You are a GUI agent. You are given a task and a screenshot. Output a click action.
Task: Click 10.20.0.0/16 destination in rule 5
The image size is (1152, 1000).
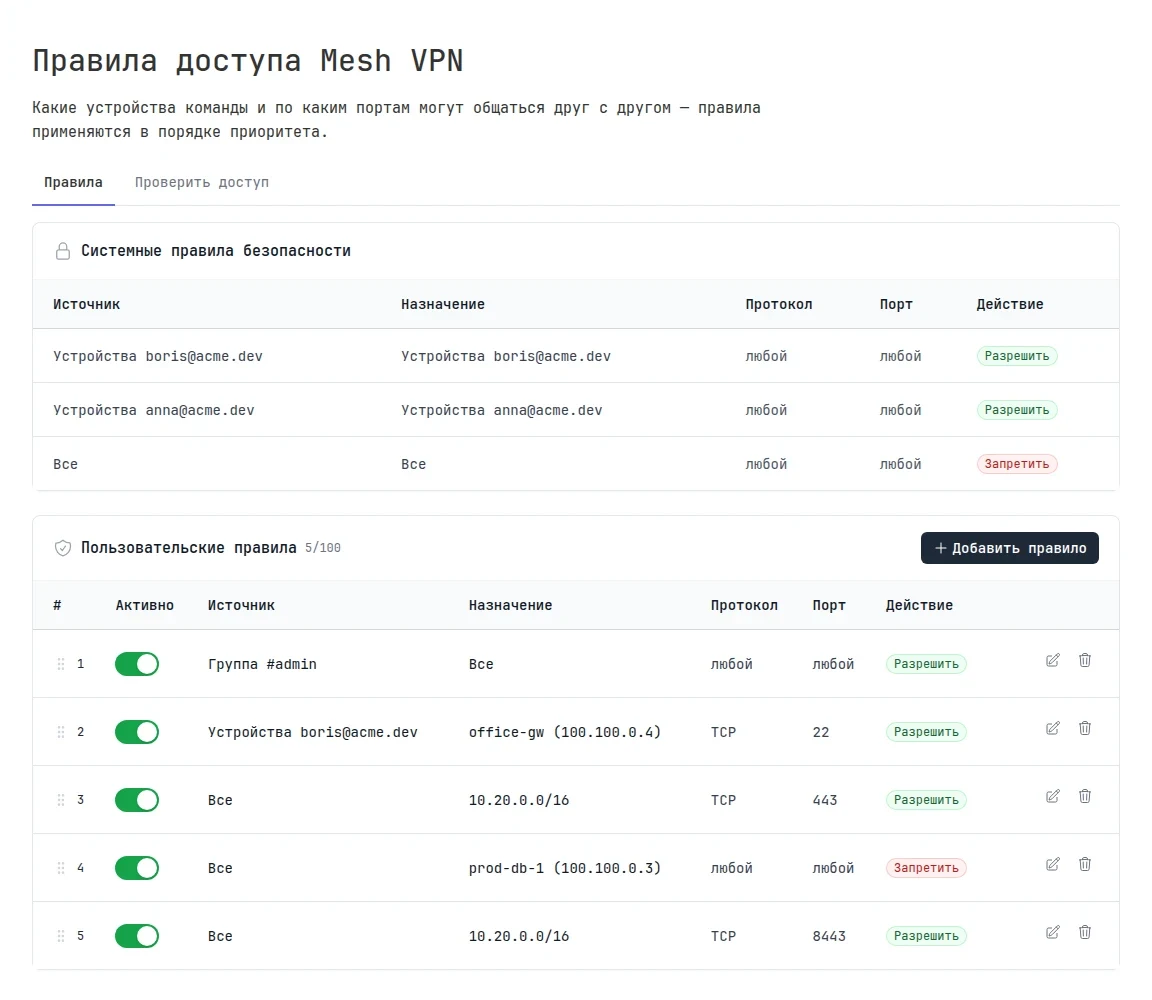(519, 935)
